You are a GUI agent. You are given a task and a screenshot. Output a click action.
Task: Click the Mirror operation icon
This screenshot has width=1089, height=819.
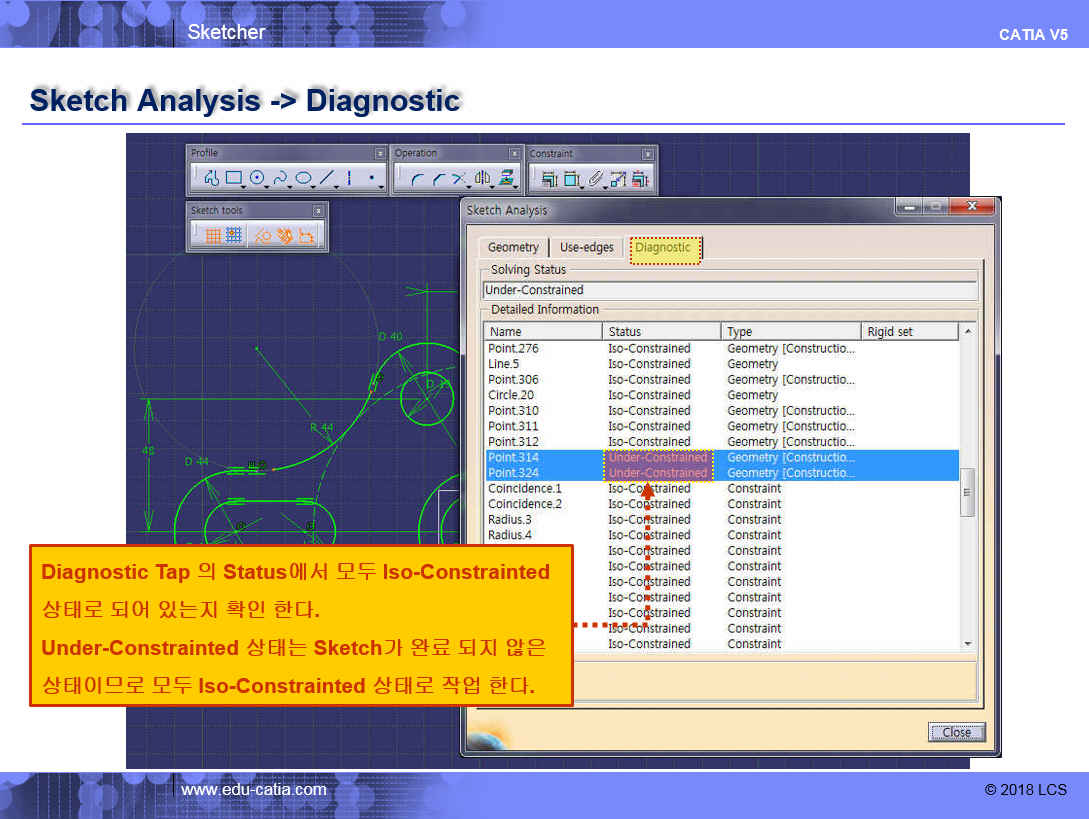[483, 179]
